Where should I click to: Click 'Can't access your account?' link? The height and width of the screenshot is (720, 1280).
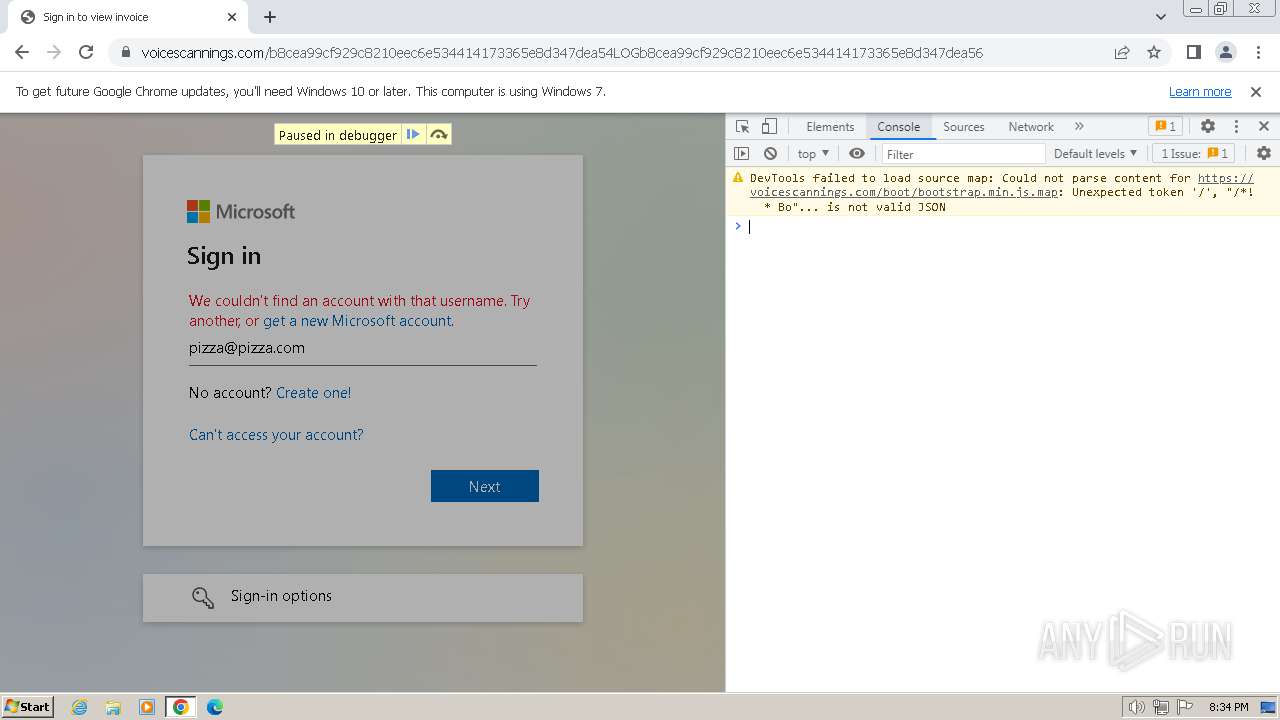coord(276,435)
